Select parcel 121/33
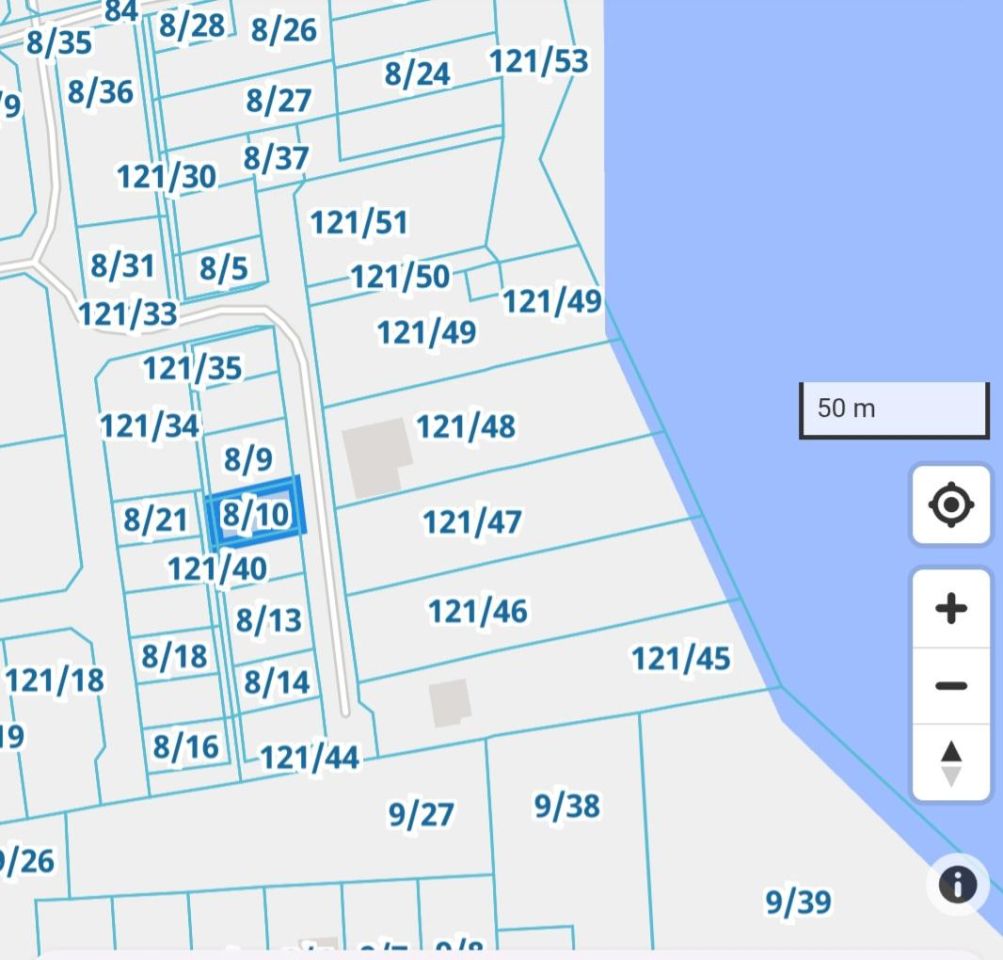This screenshot has height=960, width=1003. pos(127,313)
